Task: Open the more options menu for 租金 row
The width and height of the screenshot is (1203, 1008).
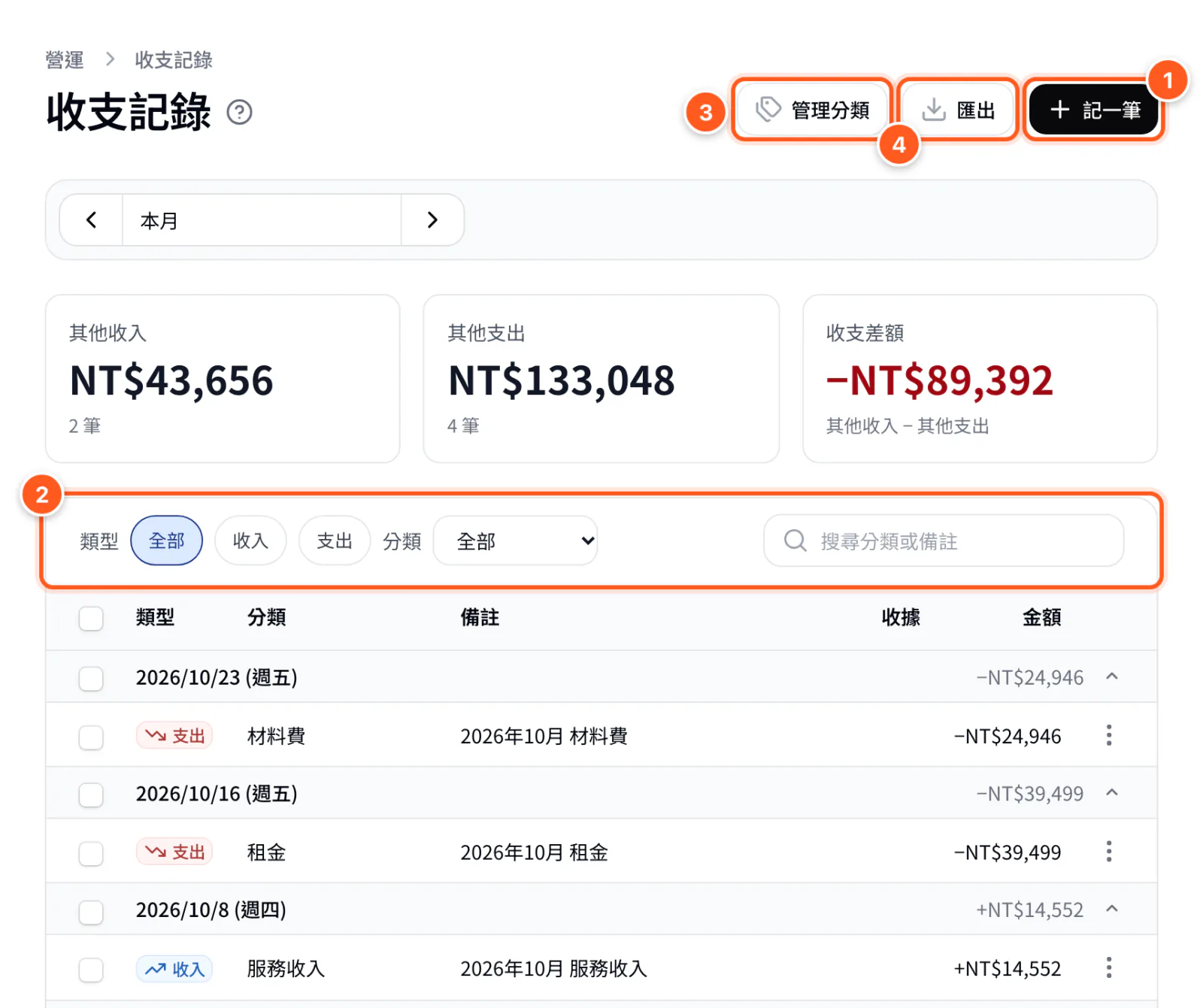Action: [x=1109, y=852]
